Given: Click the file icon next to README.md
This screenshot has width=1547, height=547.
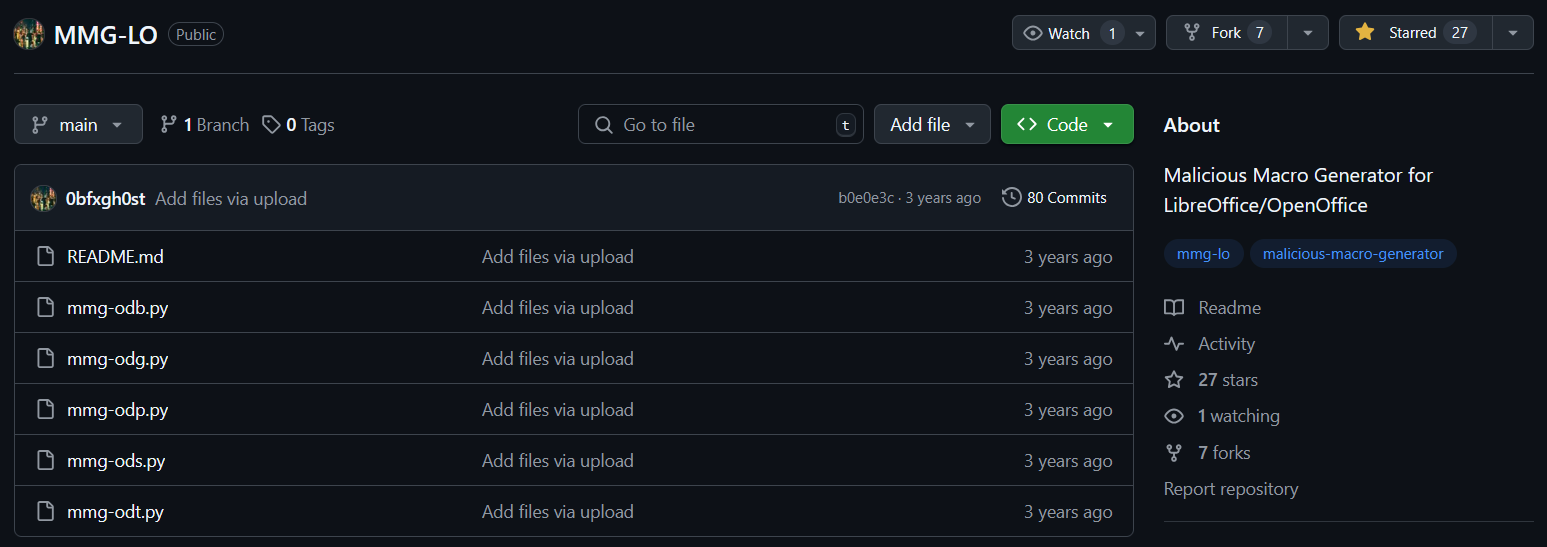Looking at the screenshot, I should click(x=45, y=257).
